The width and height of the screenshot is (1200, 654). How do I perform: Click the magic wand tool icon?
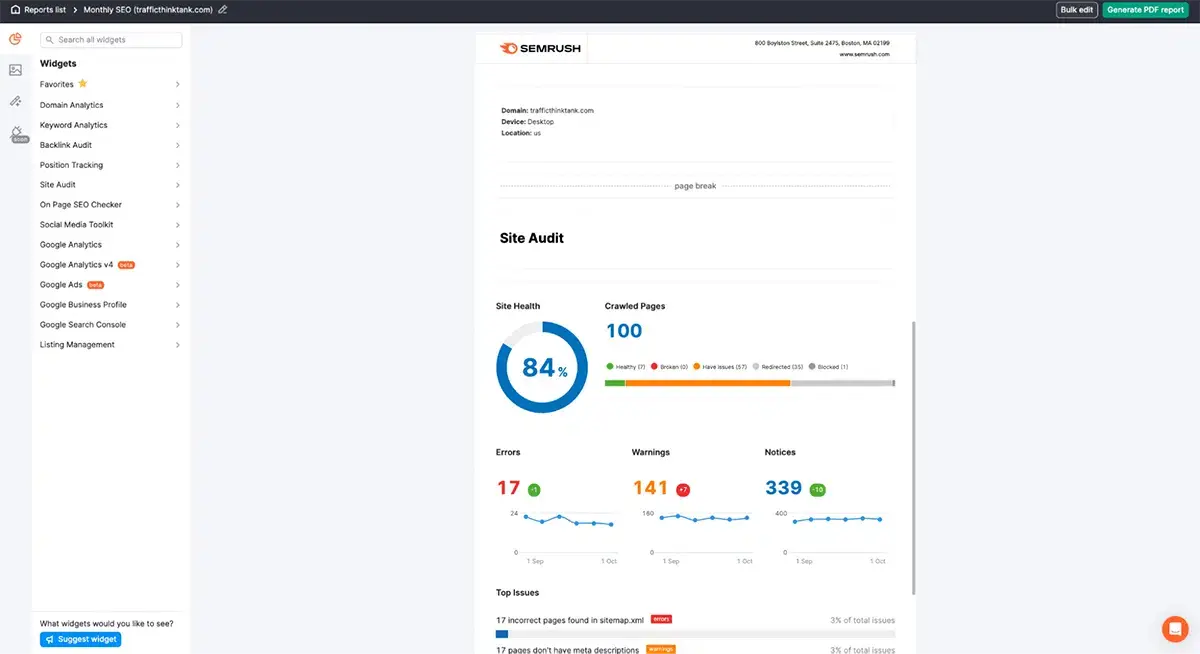(x=15, y=100)
